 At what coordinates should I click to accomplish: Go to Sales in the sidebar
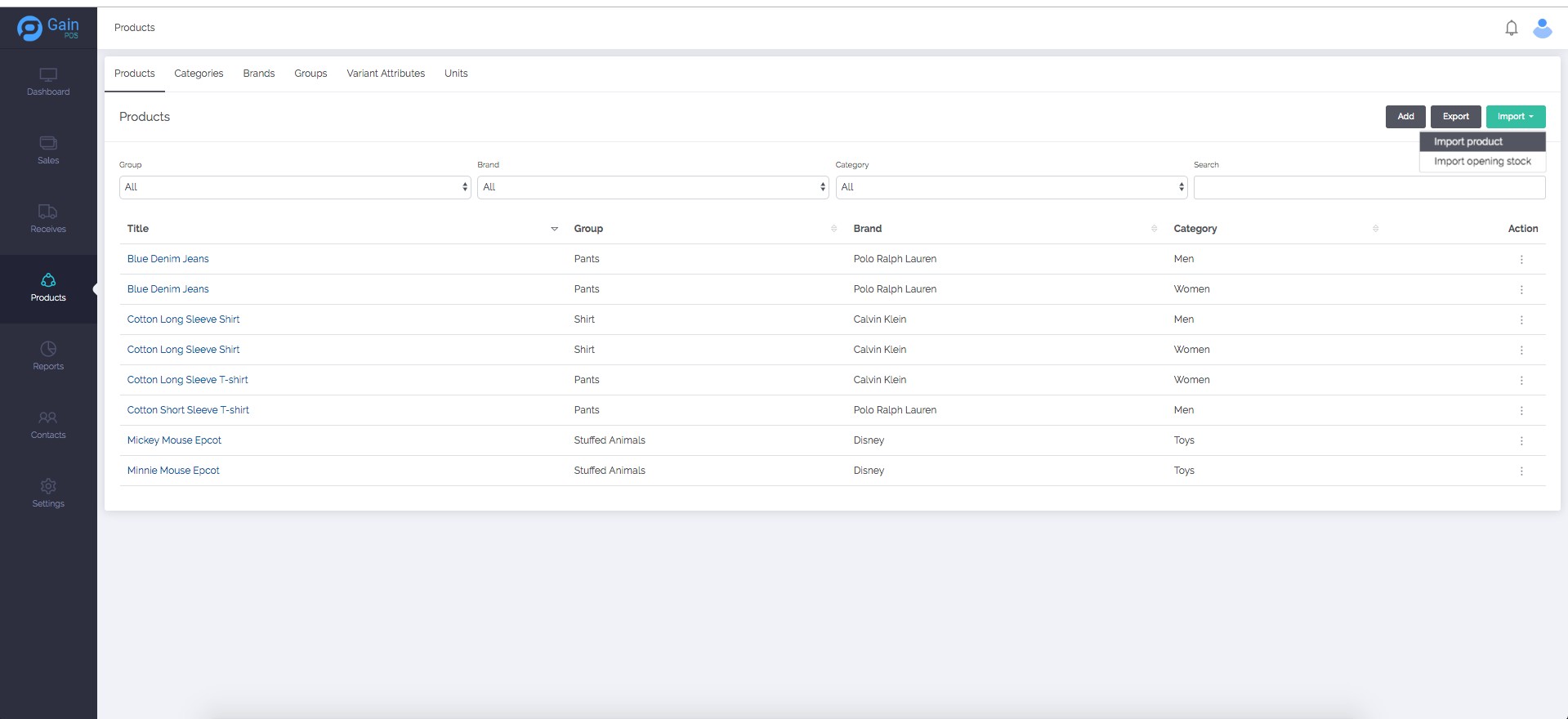click(48, 144)
